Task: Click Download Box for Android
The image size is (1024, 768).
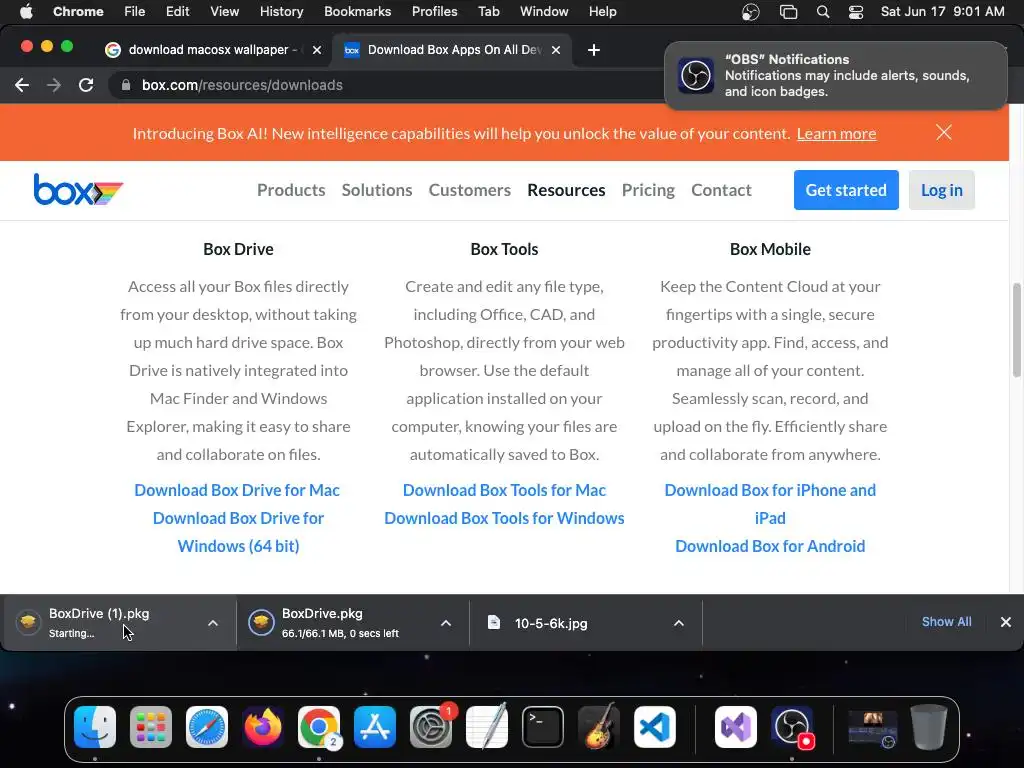Action: tap(770, 546)
